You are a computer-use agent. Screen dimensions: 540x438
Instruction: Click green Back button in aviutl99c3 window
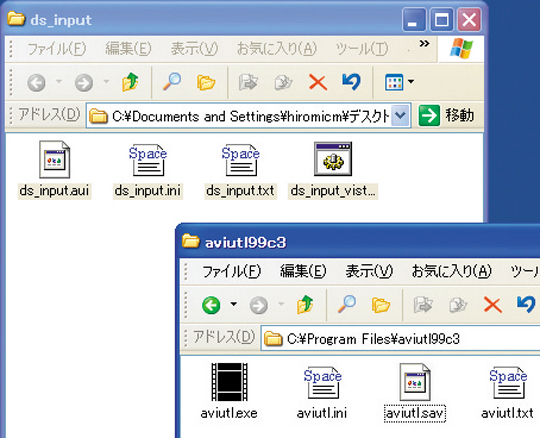[211, 305]
